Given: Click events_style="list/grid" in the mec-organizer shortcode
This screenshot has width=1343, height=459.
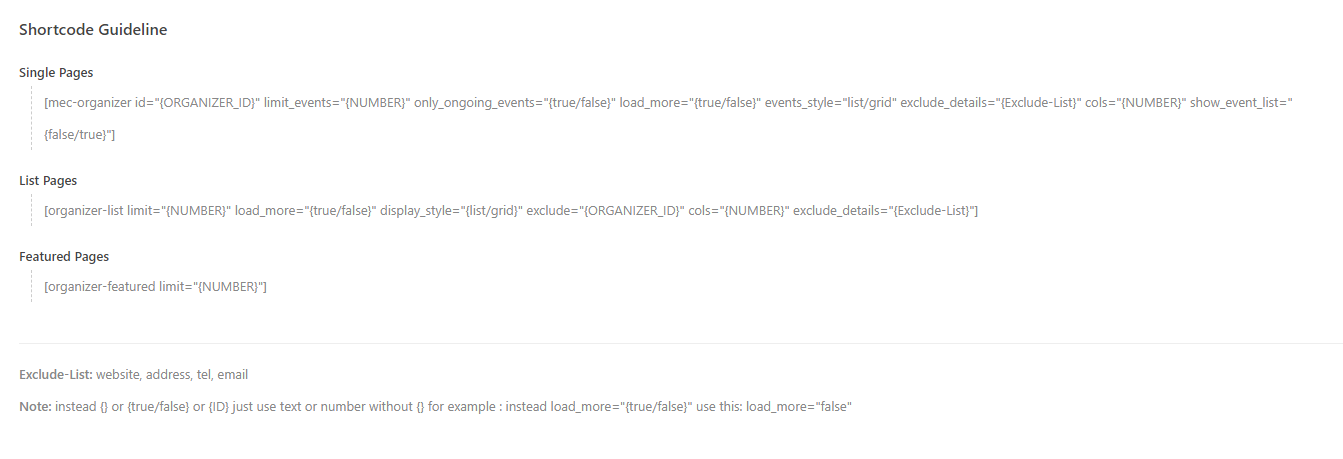Looking at the screenshot, I should [x=828, y=103].
